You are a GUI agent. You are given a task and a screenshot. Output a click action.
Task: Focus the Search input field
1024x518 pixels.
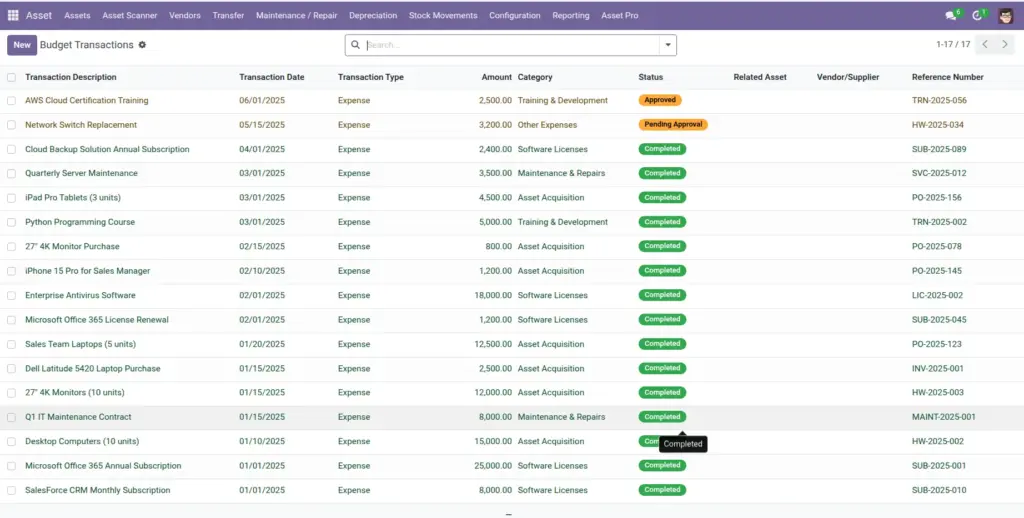512,45
